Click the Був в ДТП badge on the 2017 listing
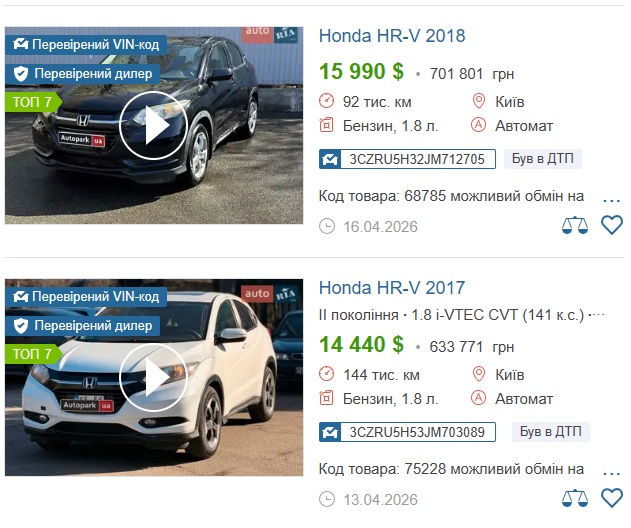This screenshot has width=631, height=528. tap(551, 431)
